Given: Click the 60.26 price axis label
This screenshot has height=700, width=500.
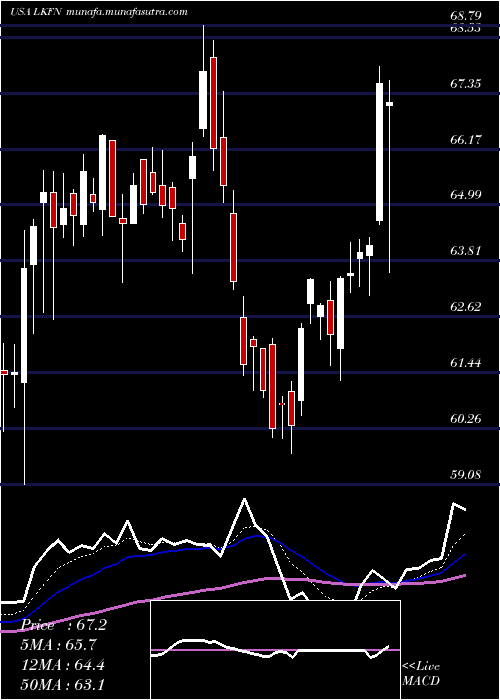Looking at the screenshot, I should coord(466,419).
